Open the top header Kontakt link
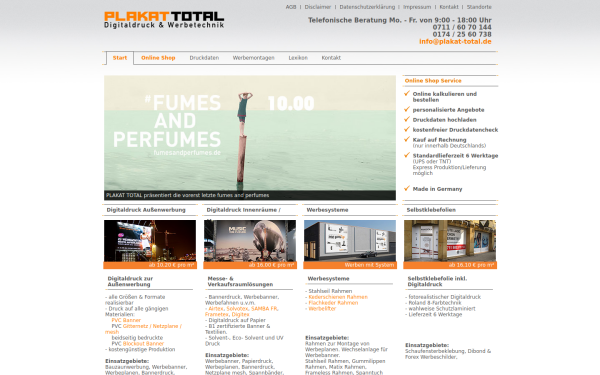This screenshot has width=600, height=375. coord(449,7)
